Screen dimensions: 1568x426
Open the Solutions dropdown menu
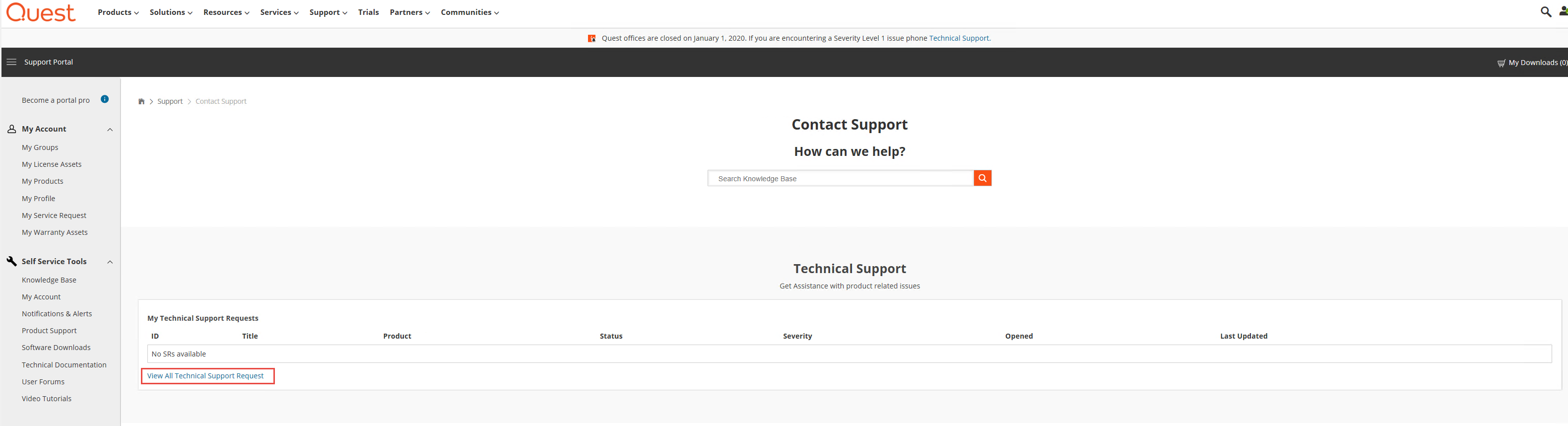click(171, 12)
